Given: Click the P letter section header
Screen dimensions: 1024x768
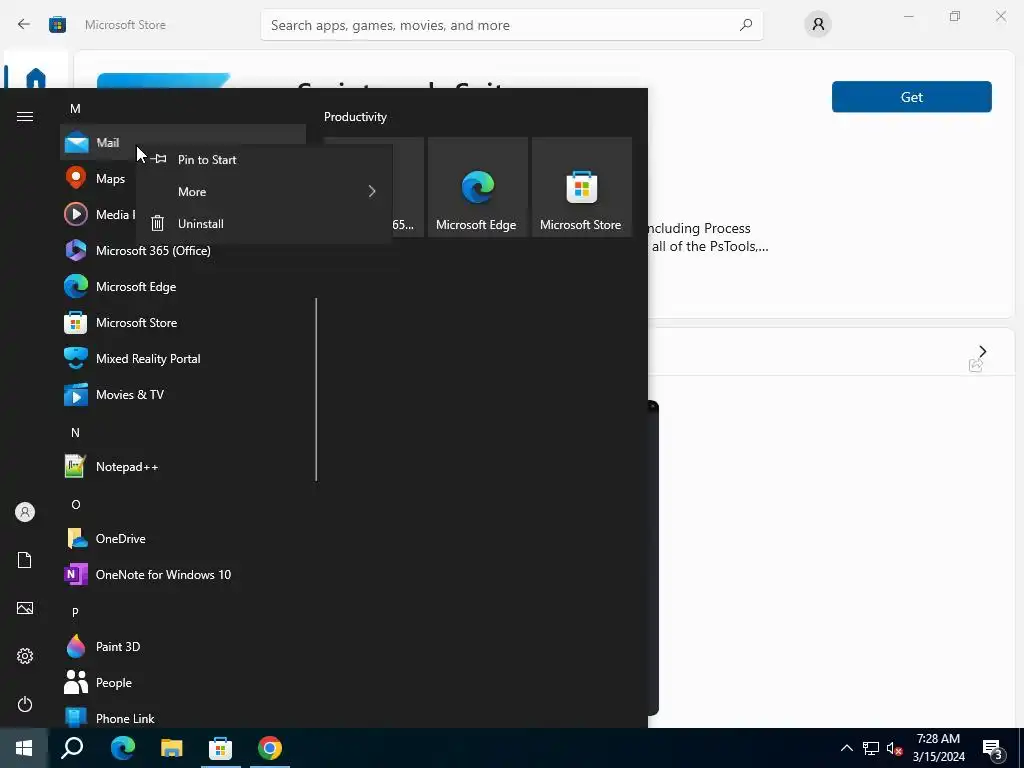Looking at the screenshot, I should coord(75,612).
